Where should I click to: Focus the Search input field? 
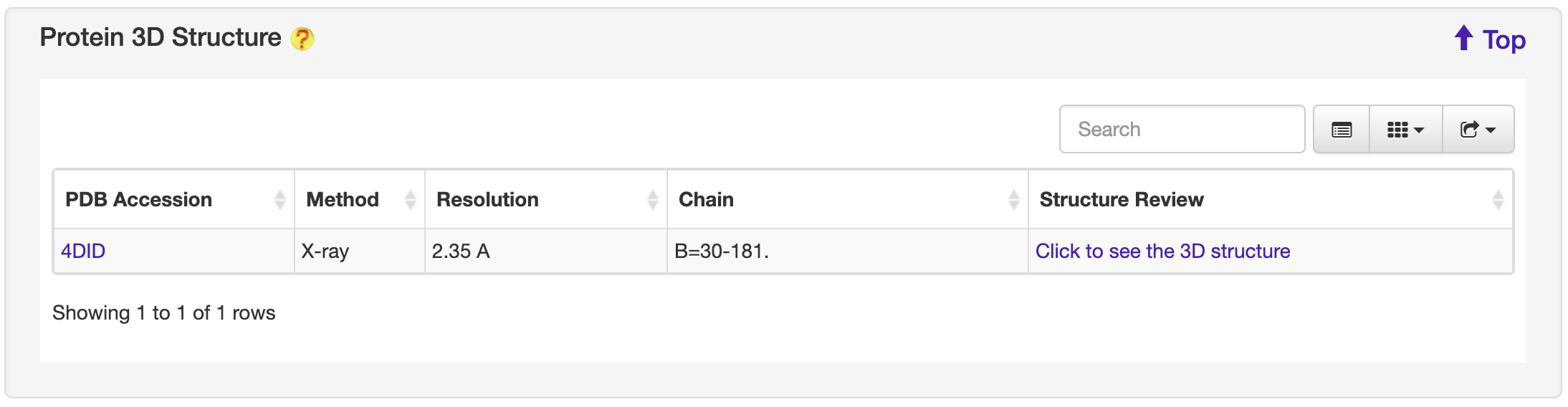tap(1182, 130)
